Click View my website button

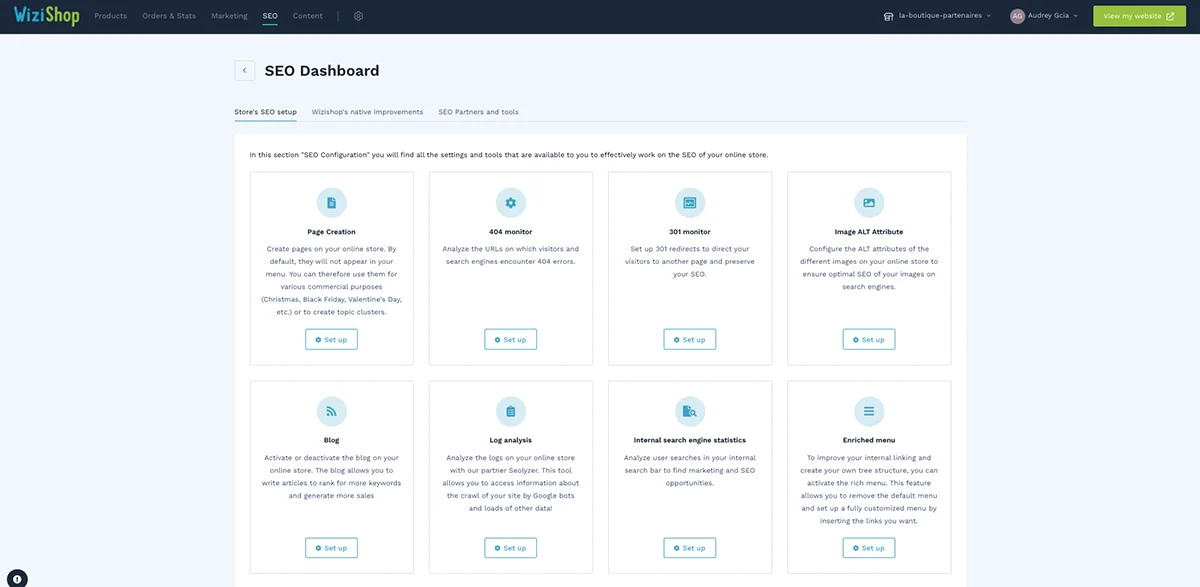click(x=1139, y=16)
